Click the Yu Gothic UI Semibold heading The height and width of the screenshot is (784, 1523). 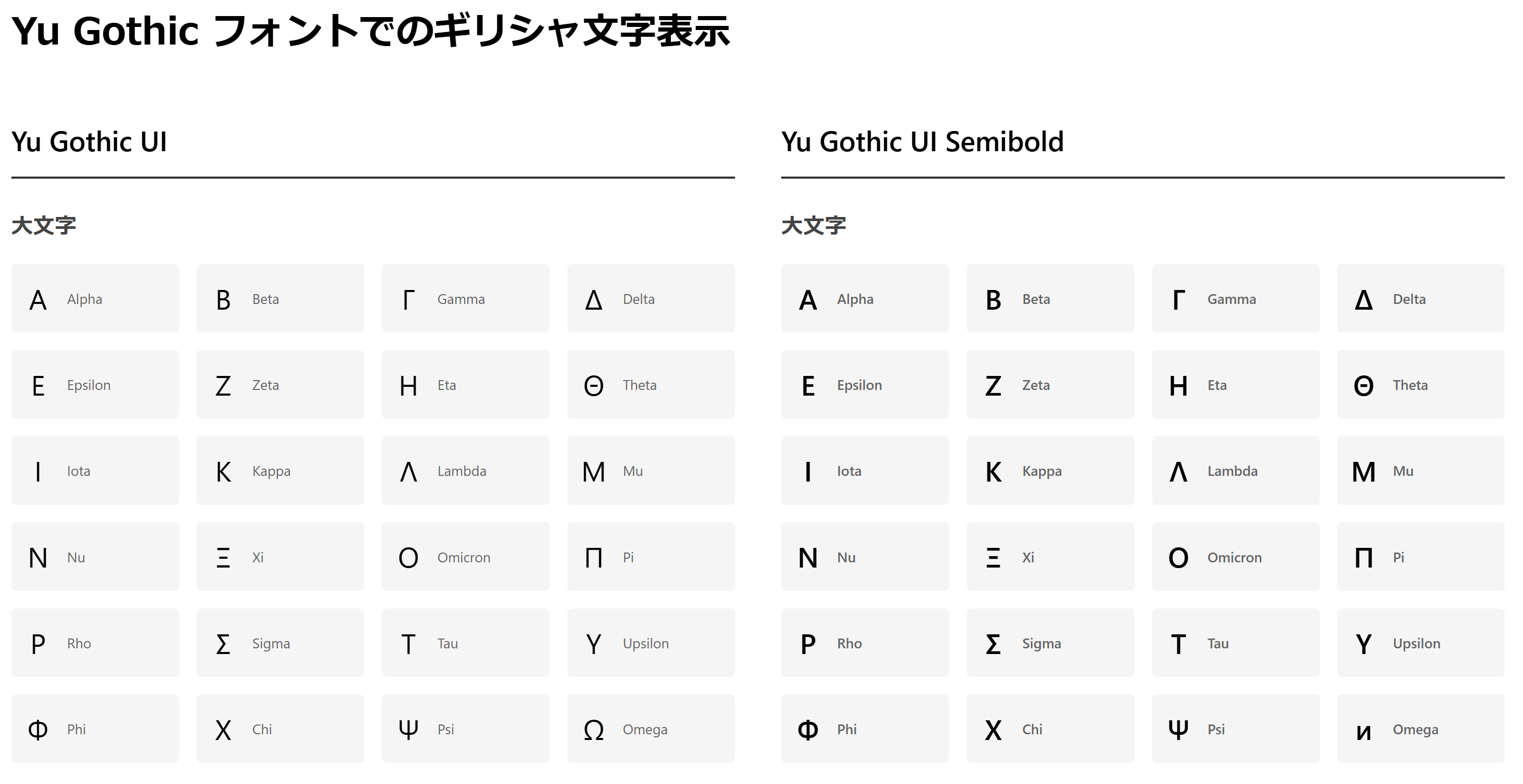pyautogui.click(x=922, y=142)
